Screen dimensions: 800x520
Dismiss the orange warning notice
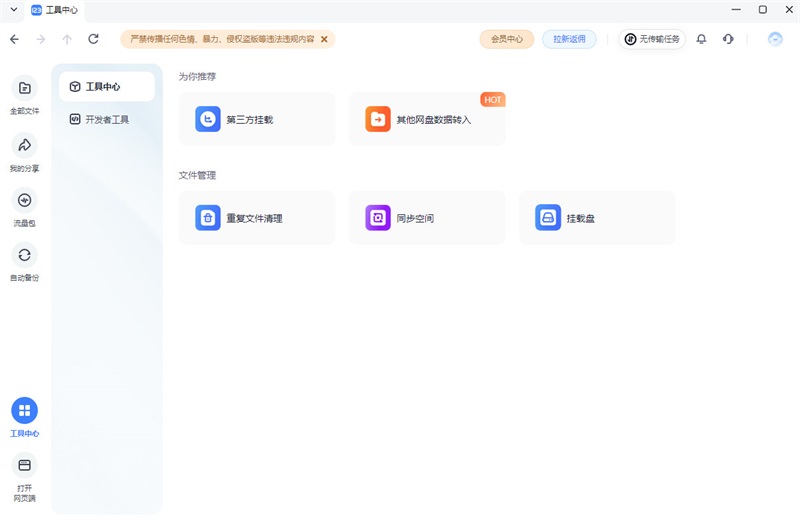(x=324, y=39)
